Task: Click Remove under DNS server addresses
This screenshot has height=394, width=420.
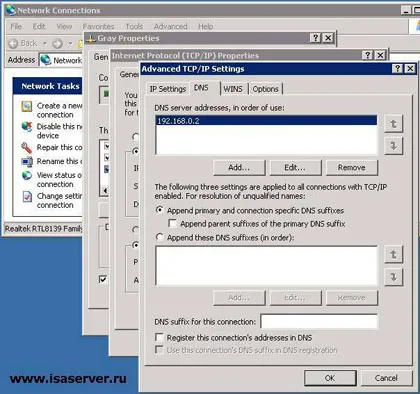Action: click(352, 168)
